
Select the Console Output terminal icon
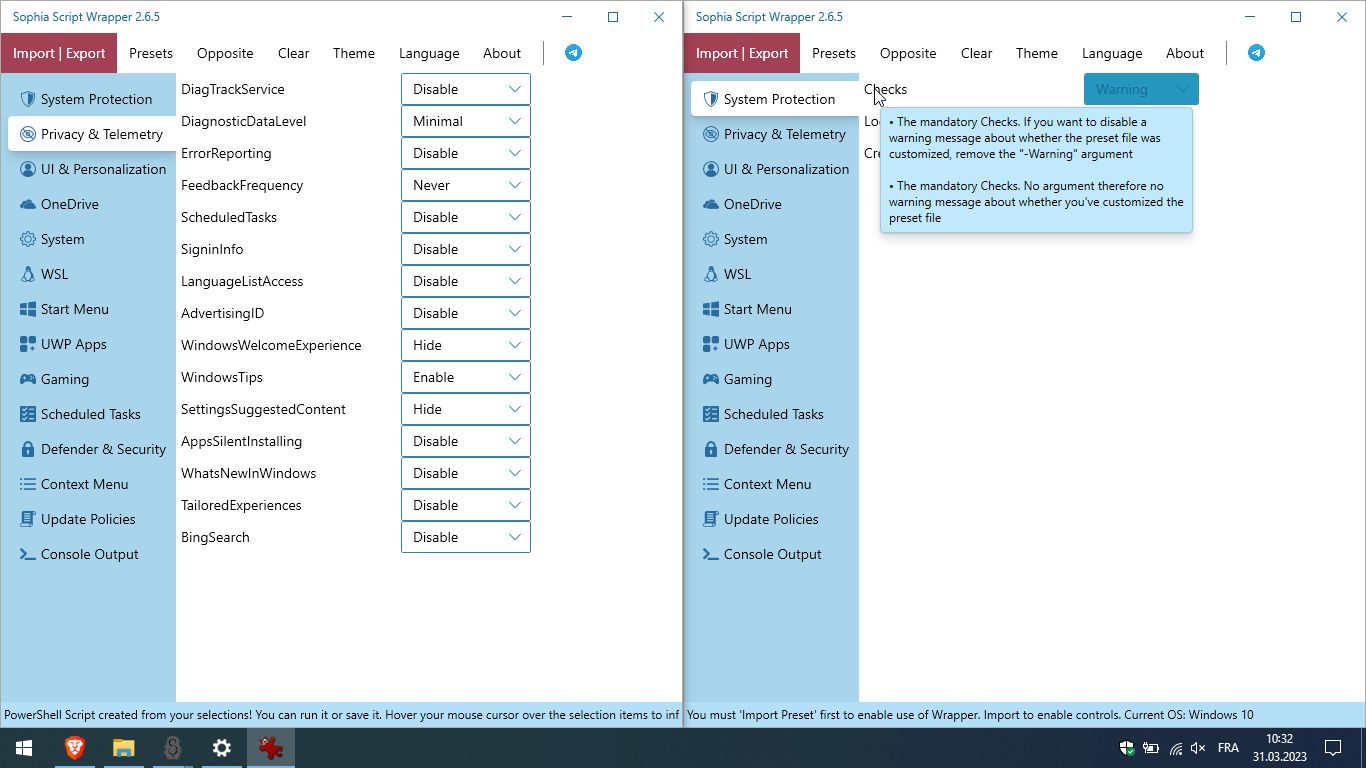pyautogui.click(x=28, y=554)
